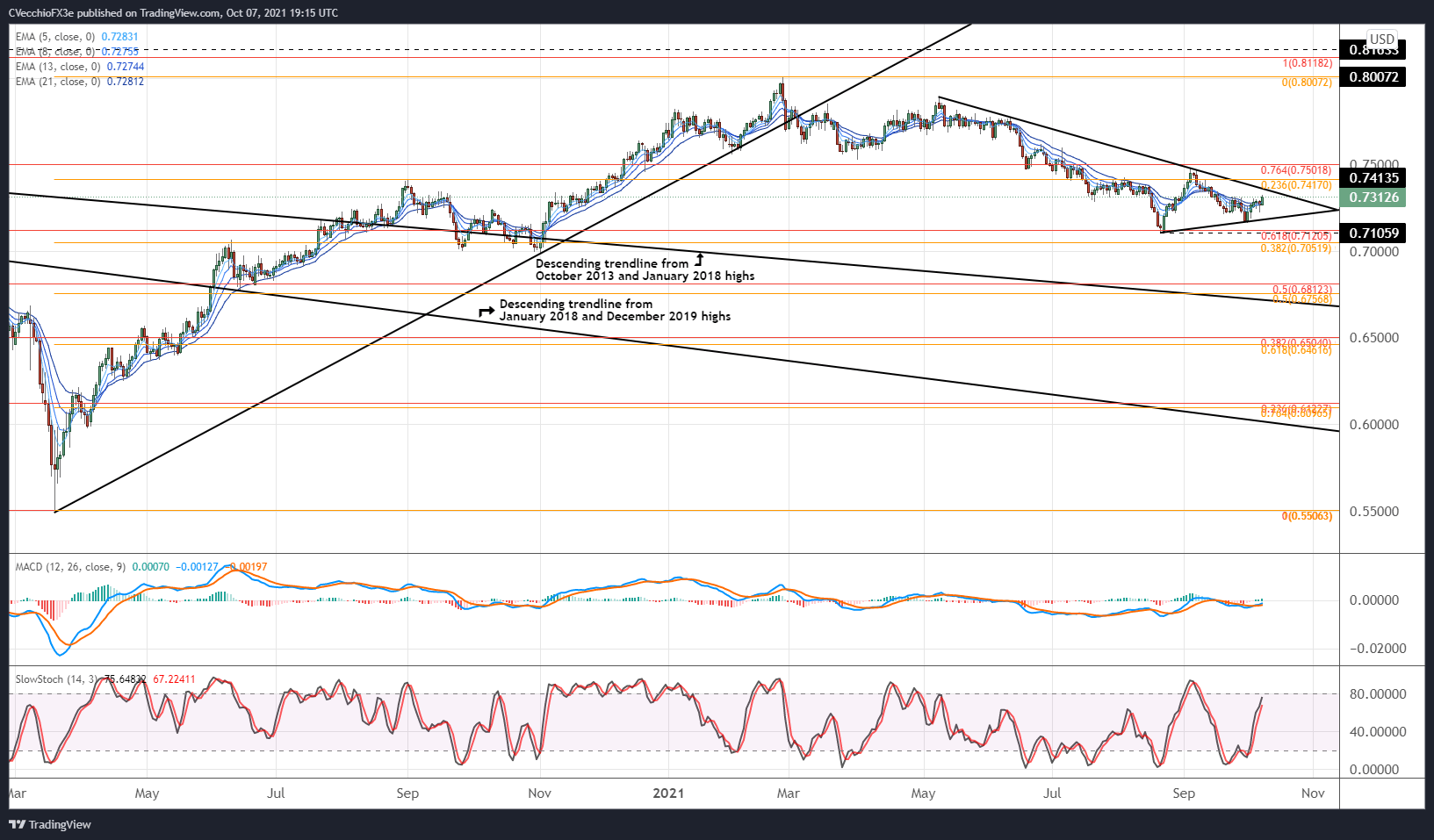This screenshot has width=1434, height=840.
Task: Click the 0.5(0.68123) Fibonacci label
Action: click(1302, 289)
